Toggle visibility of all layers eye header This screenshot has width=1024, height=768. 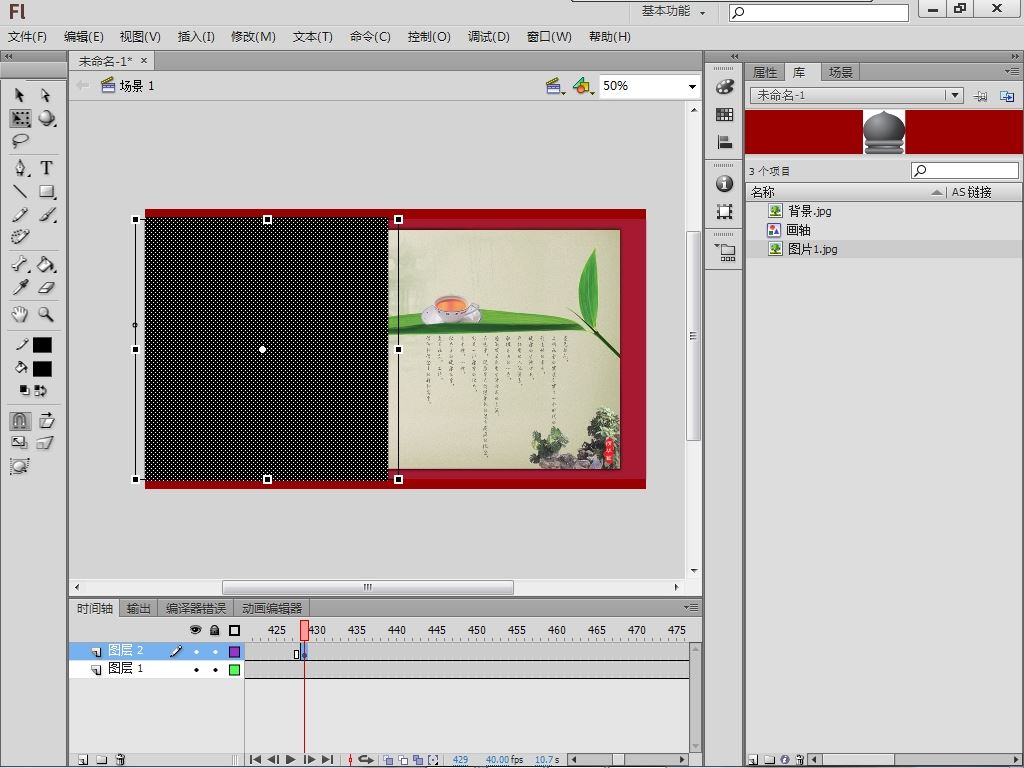(x=195, y=630)
